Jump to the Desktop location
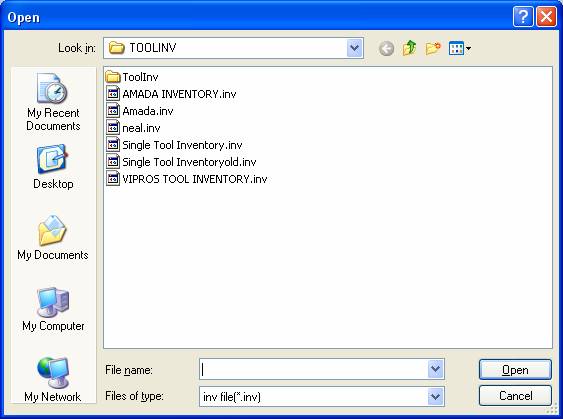This screenshot has width=563, height=419. click(53, 167)
